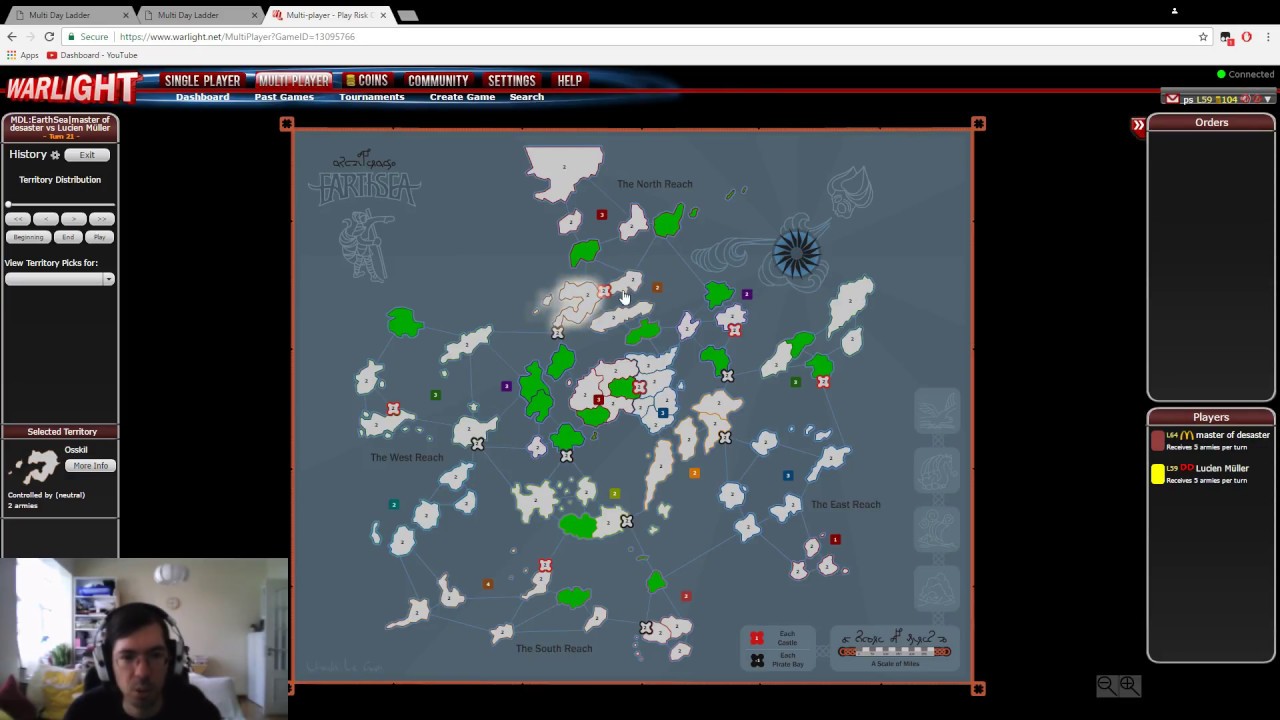The image size is (1280, 720).
Task: Click the zoom out magnifier icon
Action: pyautogui.click(x=1105, y=685)
